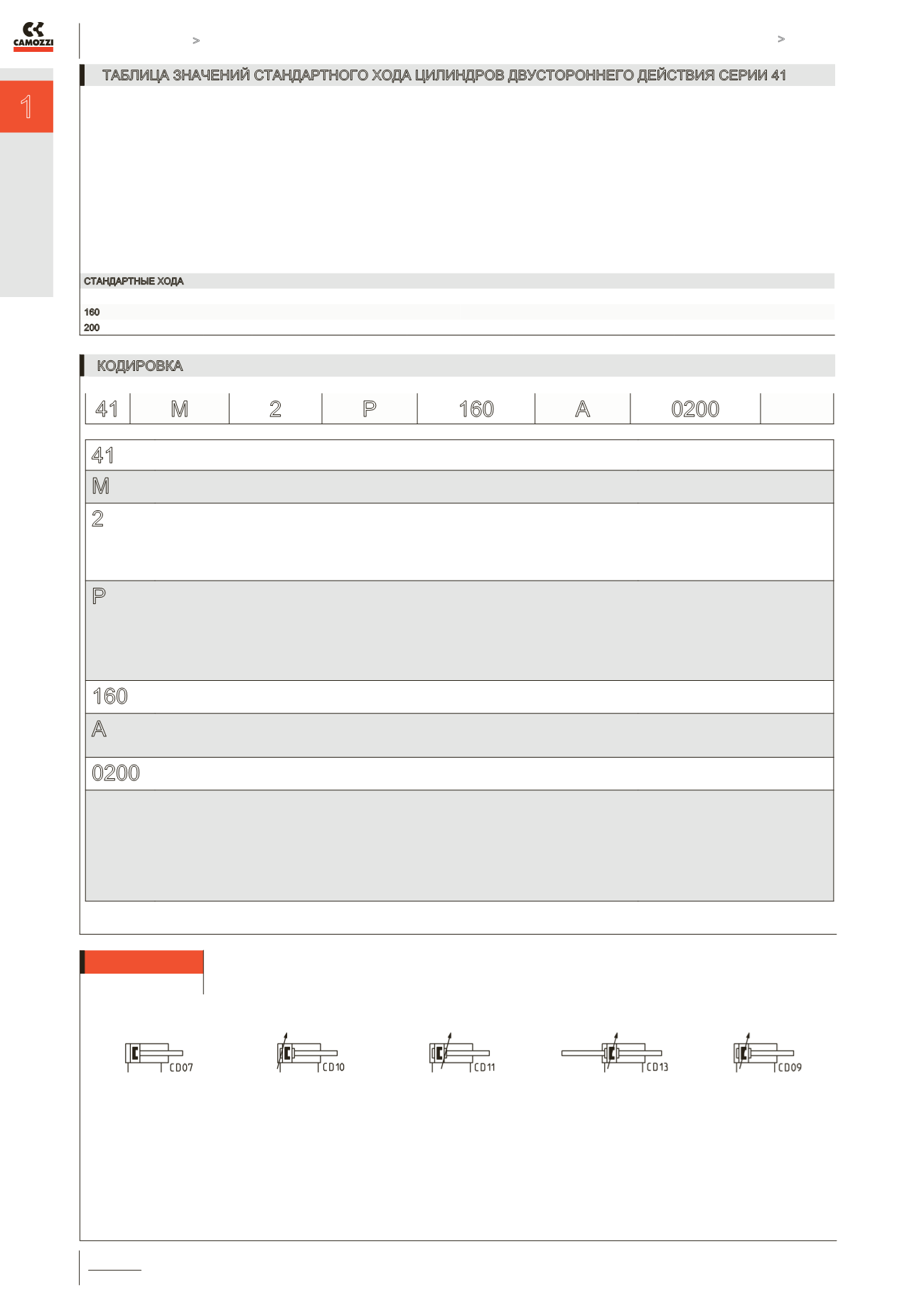924x1307 pixels.
Task: Click the CD09 cylinder symbol
Action: coord(768,1053)
